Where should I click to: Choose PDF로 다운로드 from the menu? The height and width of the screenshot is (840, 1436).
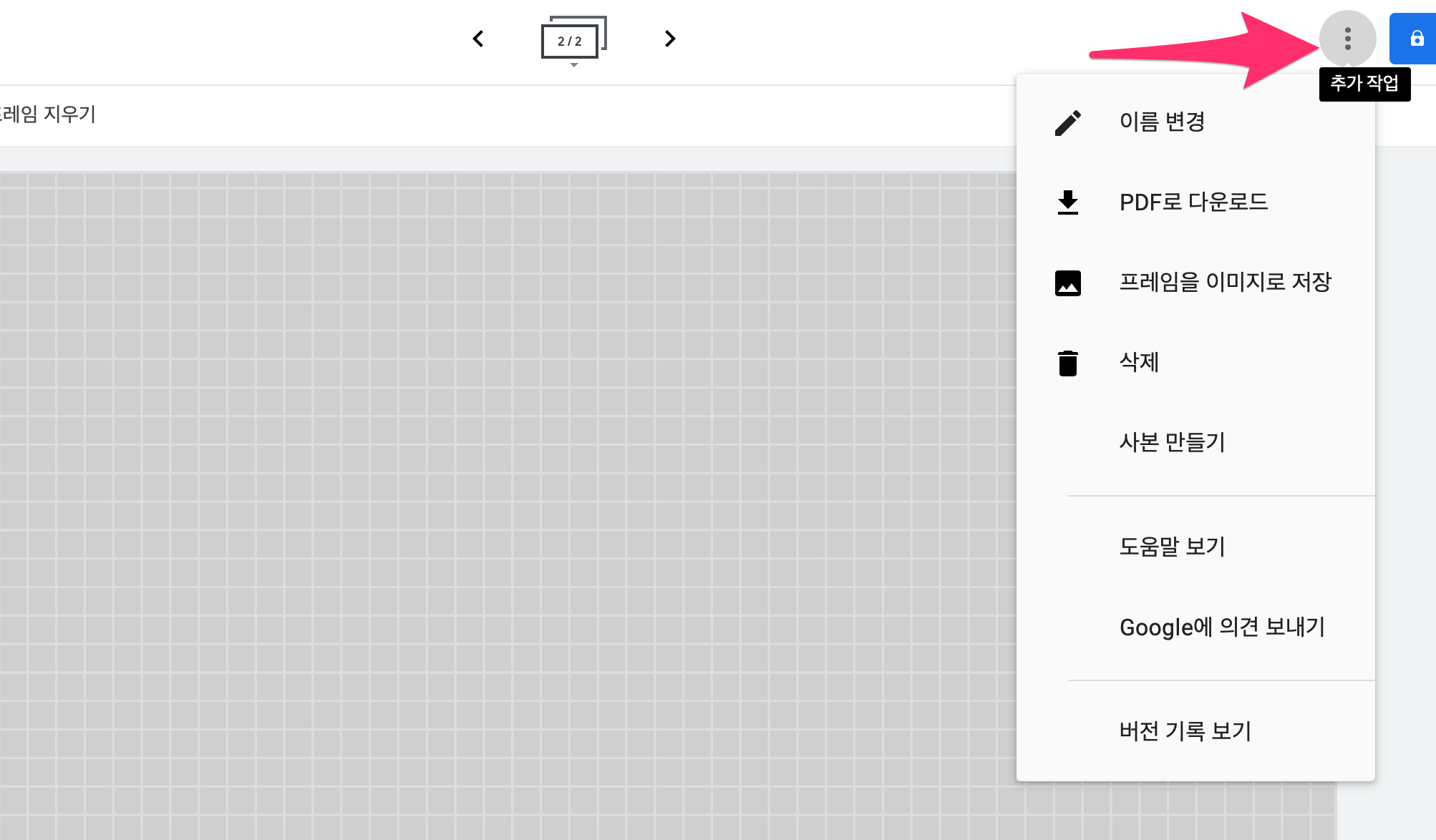(1193, 202)
